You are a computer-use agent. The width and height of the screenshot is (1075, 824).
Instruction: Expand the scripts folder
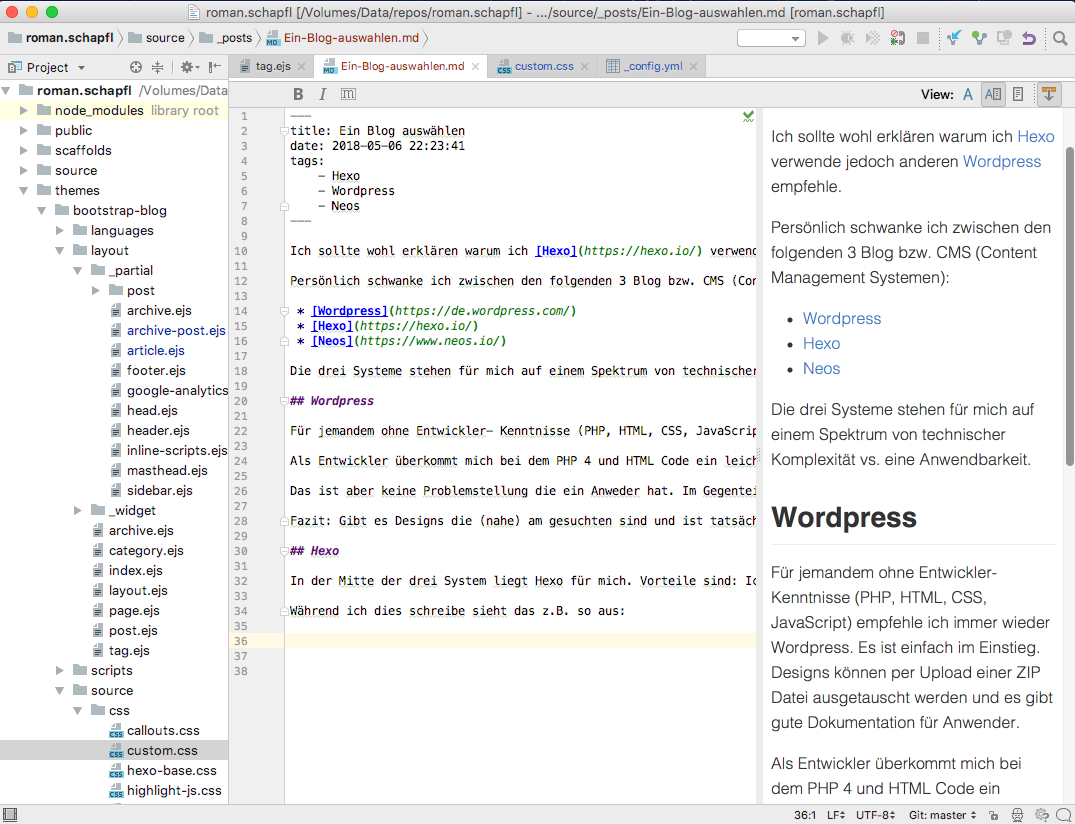[60, 670]
